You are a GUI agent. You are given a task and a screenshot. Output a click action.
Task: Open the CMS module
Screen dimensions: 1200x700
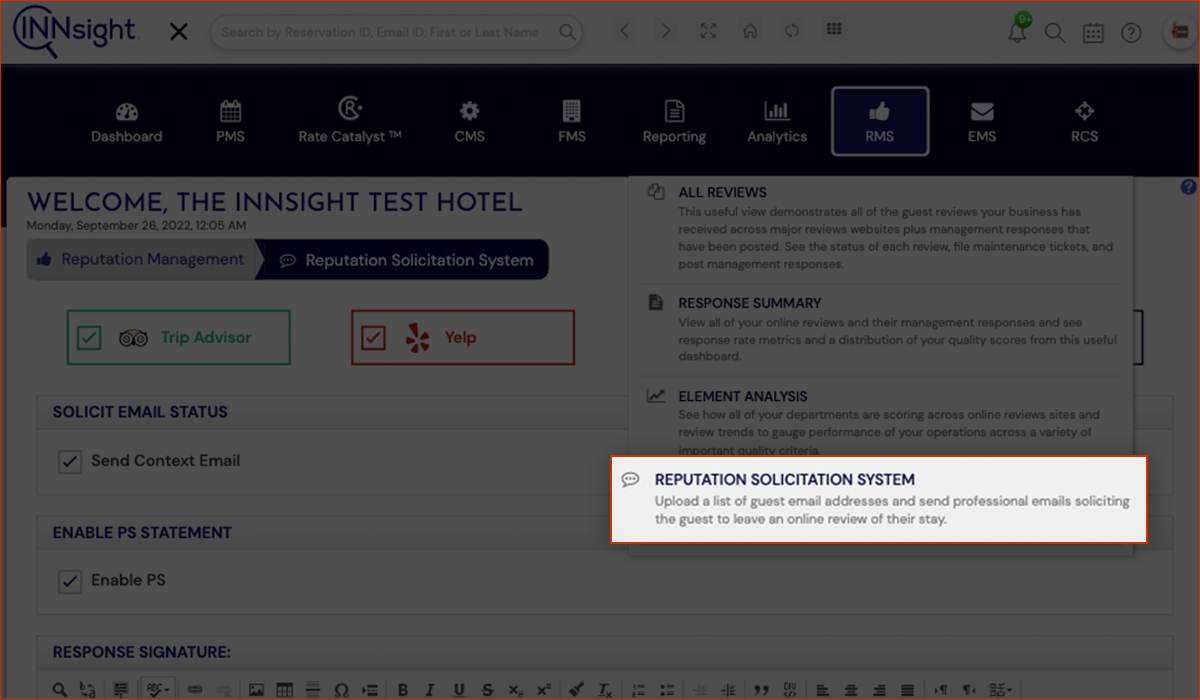[469, 122]
